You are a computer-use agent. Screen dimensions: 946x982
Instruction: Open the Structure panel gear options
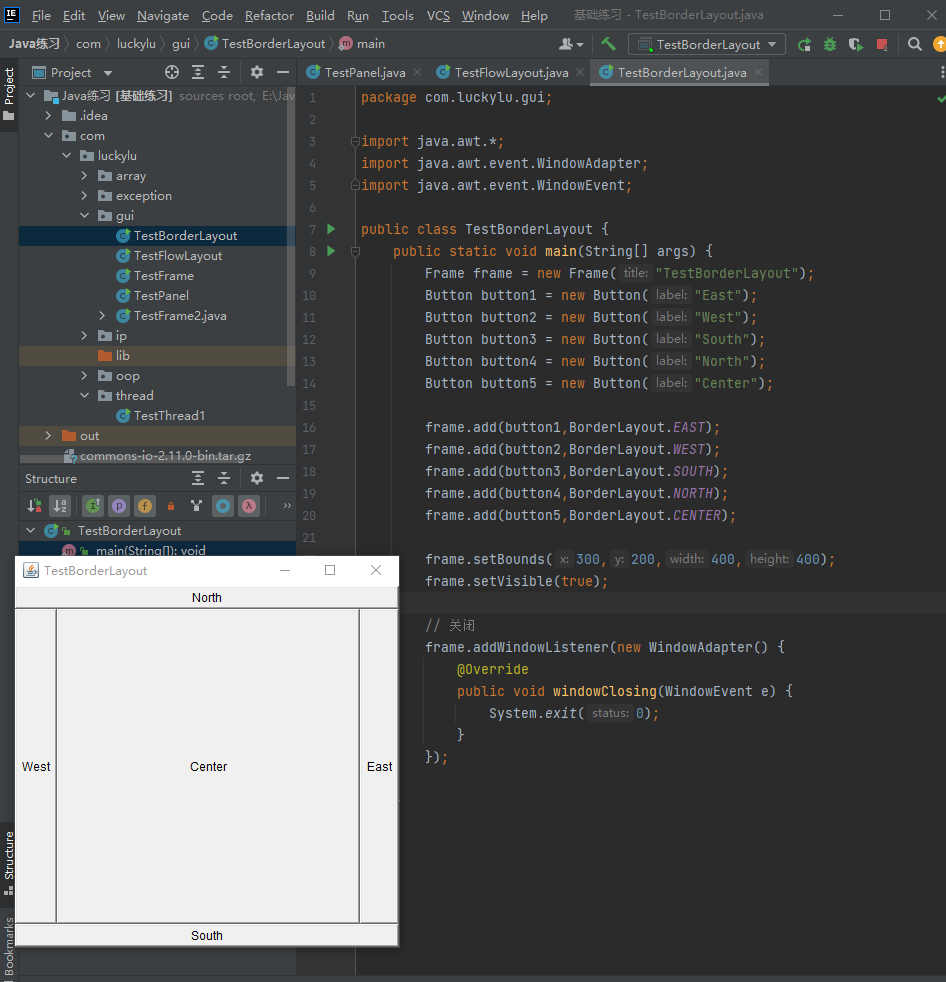(257, 479)
